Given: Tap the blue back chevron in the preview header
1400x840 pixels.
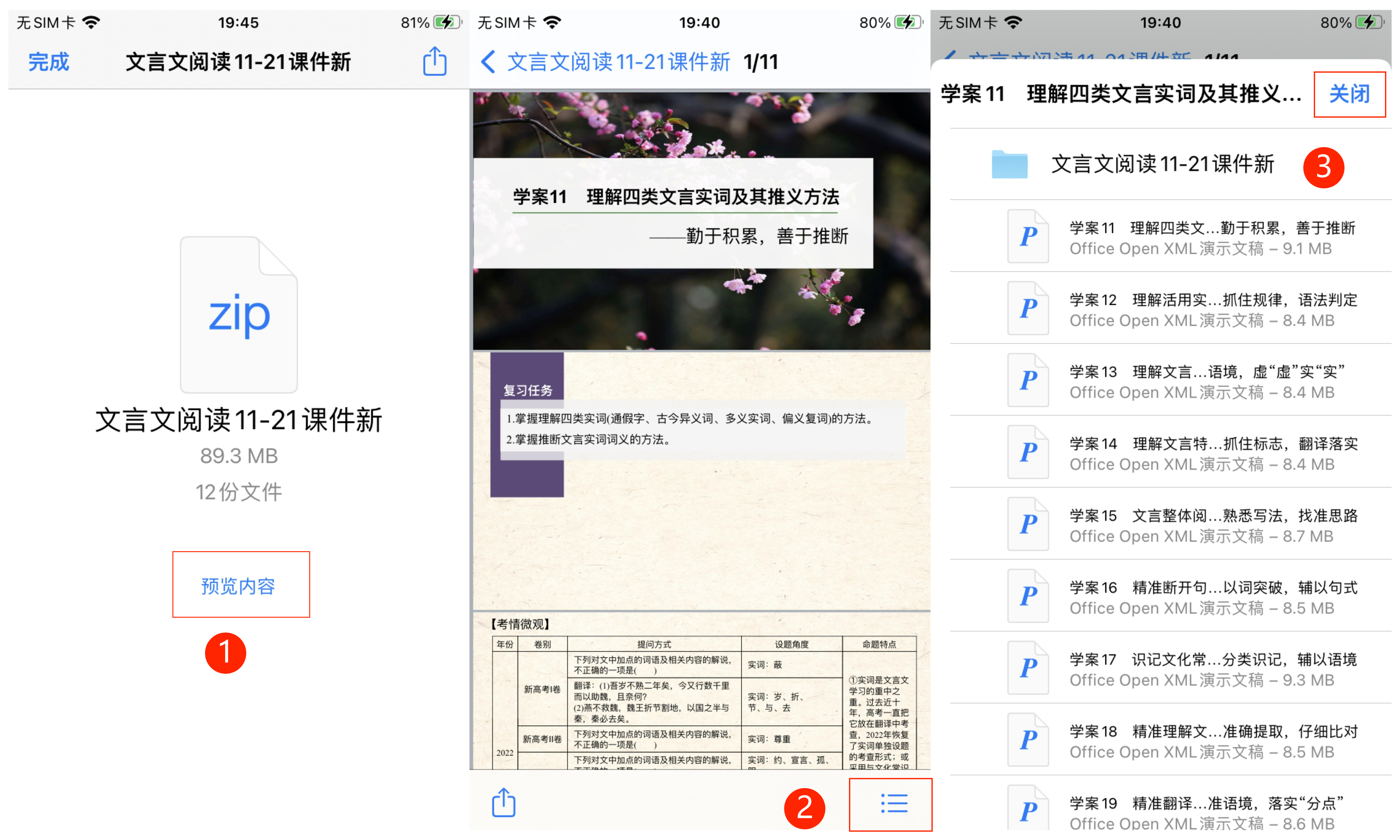Looking at the screenshot, I should [488, 62].
